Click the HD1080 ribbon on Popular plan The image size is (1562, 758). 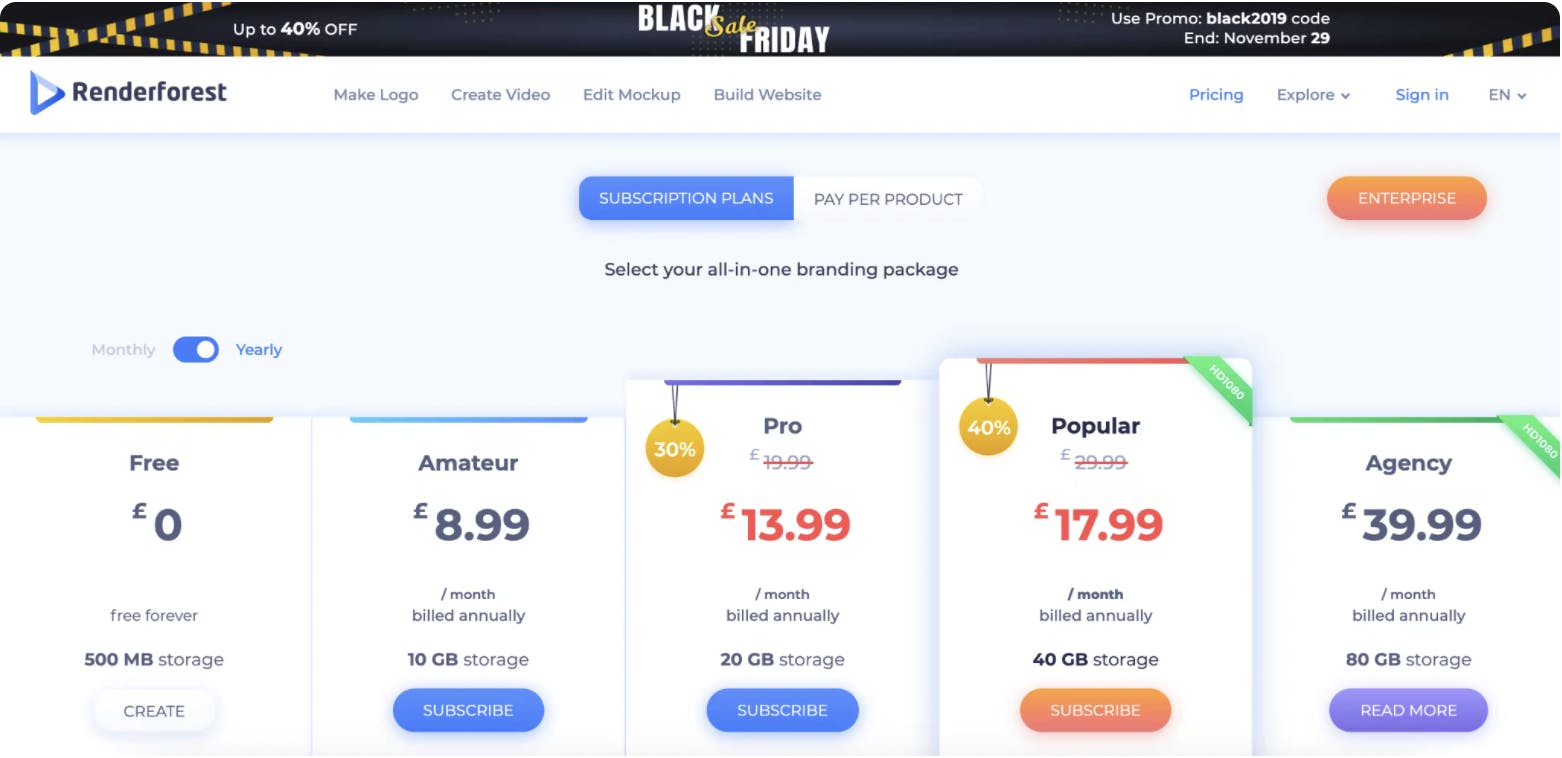1226,383
